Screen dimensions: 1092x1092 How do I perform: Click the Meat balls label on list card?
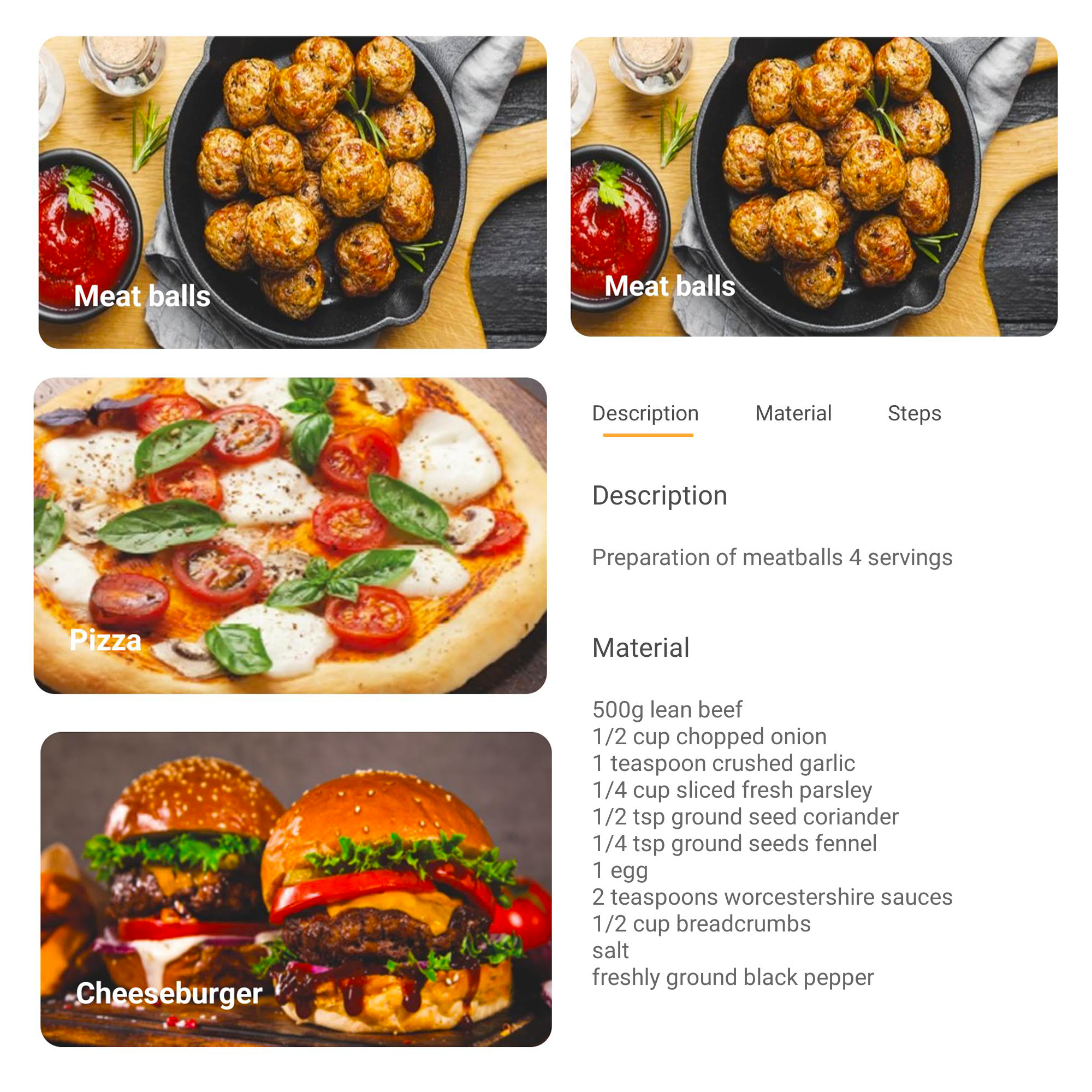[x=142, y=296]
